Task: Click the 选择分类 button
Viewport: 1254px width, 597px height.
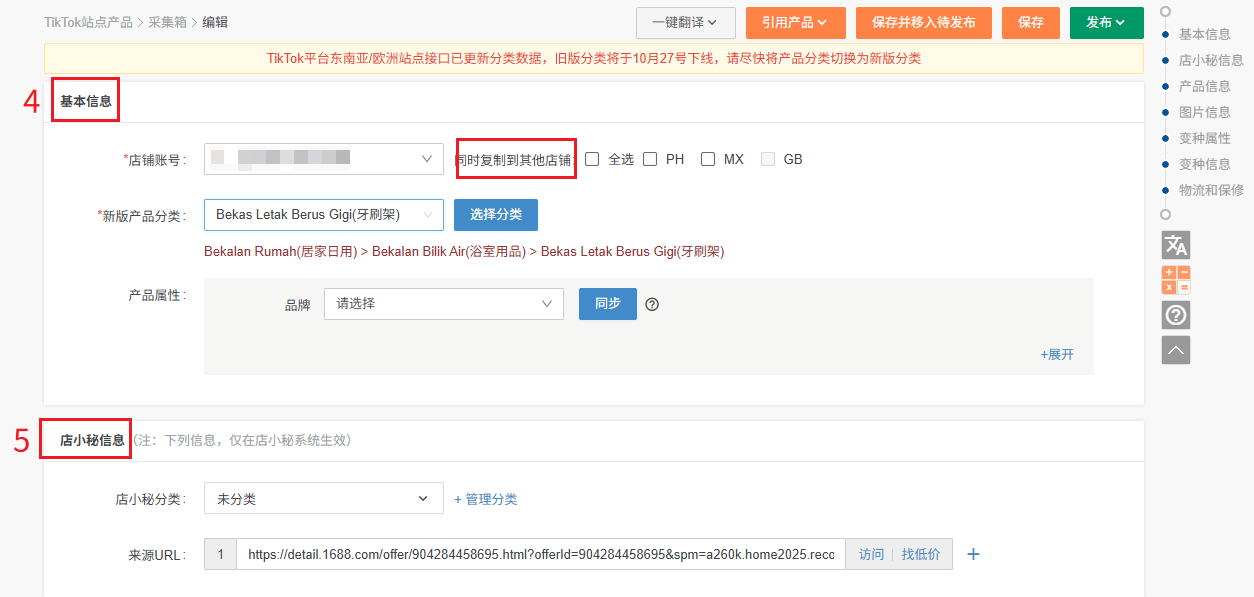Action: pos(495,215)
